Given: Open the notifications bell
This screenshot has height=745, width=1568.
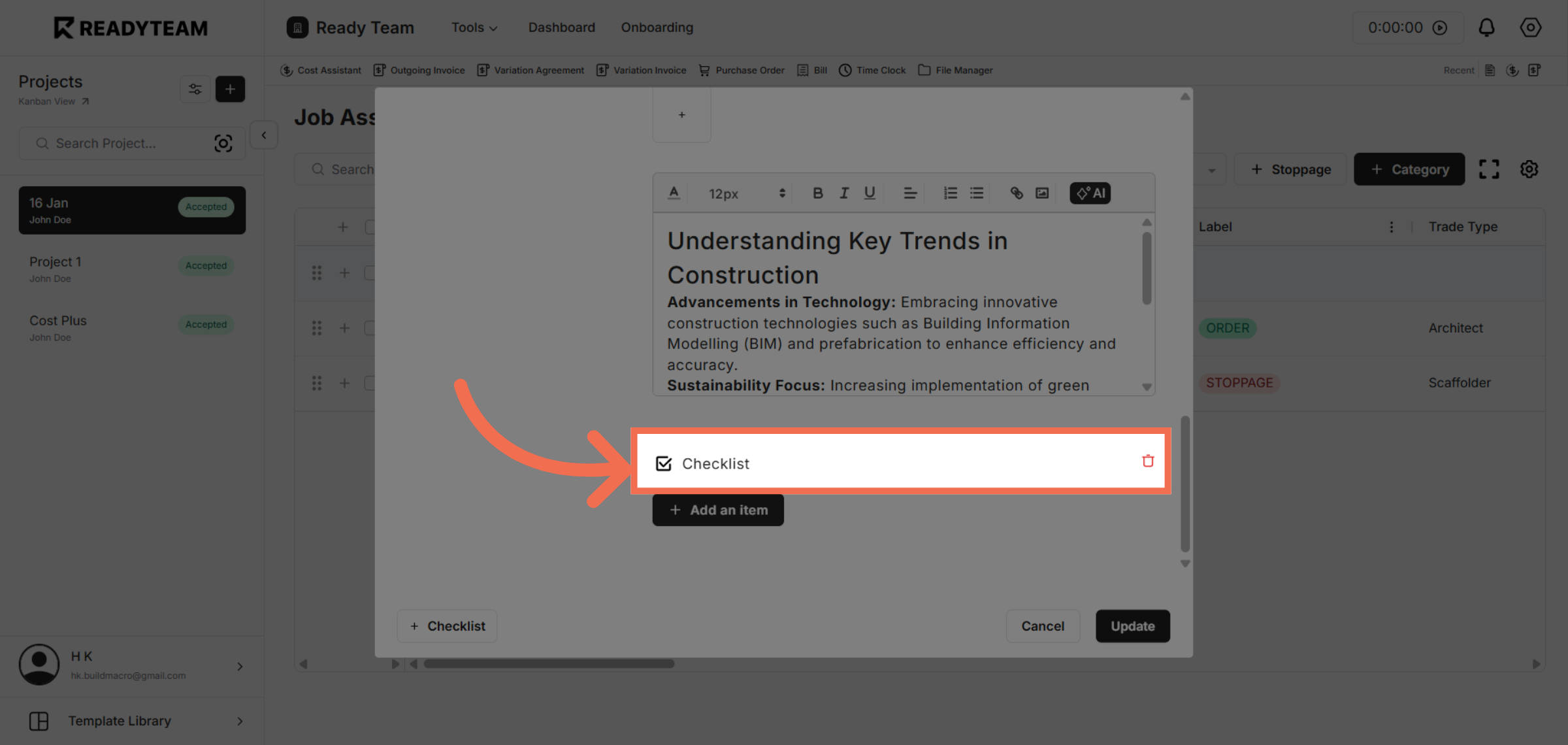Looking at the screenshot, I should pyautogui.click(x=1486, y=27).
